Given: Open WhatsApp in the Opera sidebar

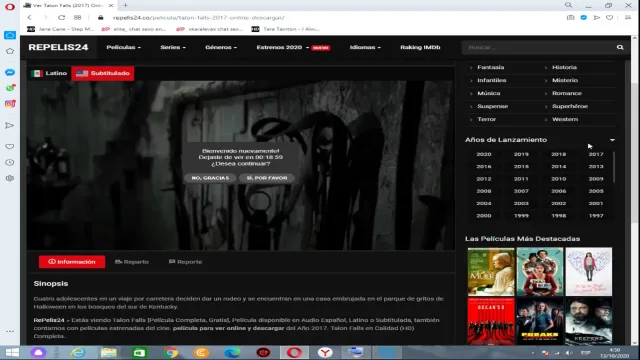Looking at the screenshot, I should point(10,88).
